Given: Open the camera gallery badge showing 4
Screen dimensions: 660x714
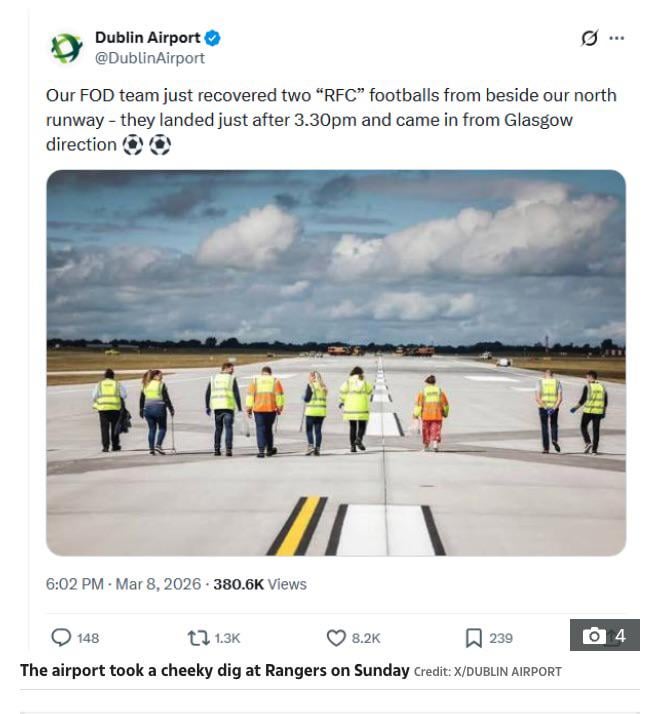Looking at the screenshot, I should click(x=605, y=636).
